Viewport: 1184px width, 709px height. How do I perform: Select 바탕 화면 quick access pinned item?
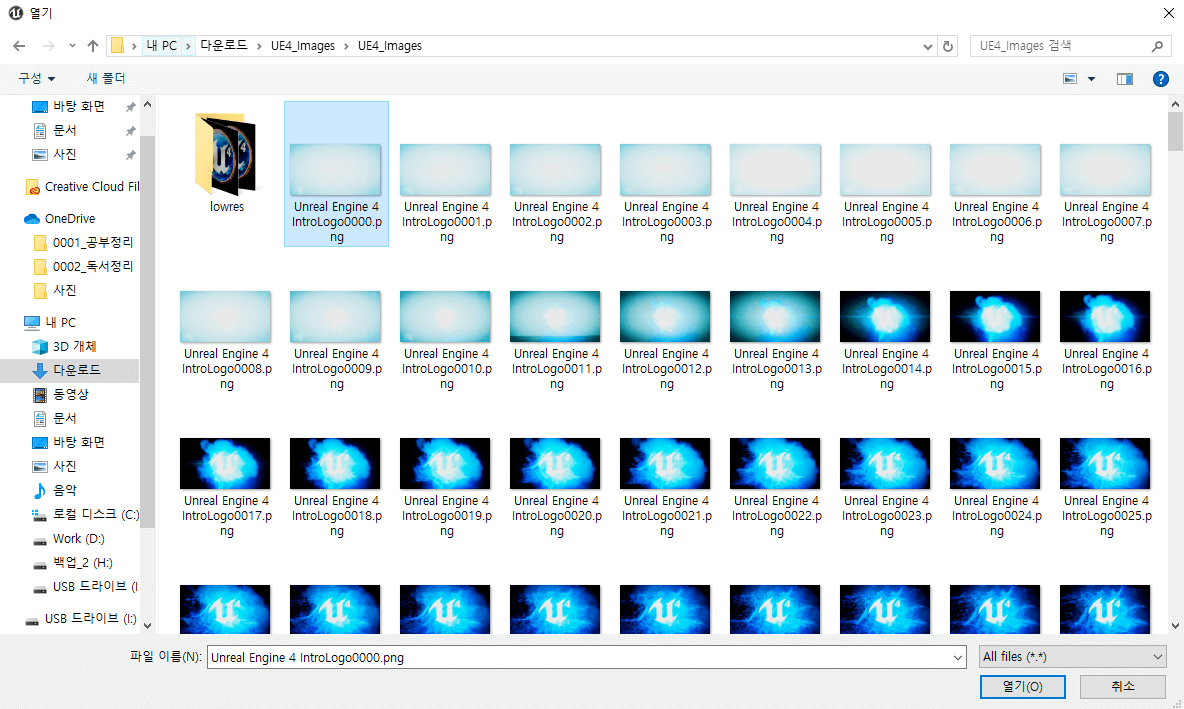(x=79, y=106)
